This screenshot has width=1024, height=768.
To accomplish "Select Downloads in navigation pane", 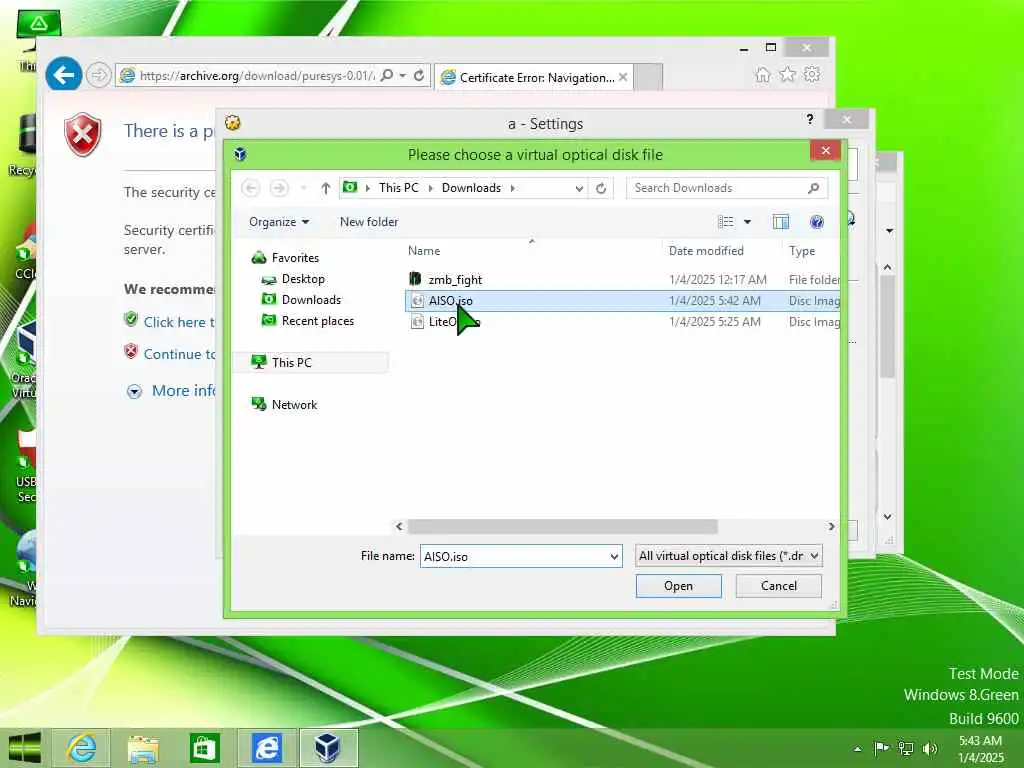I will [311, 300].
